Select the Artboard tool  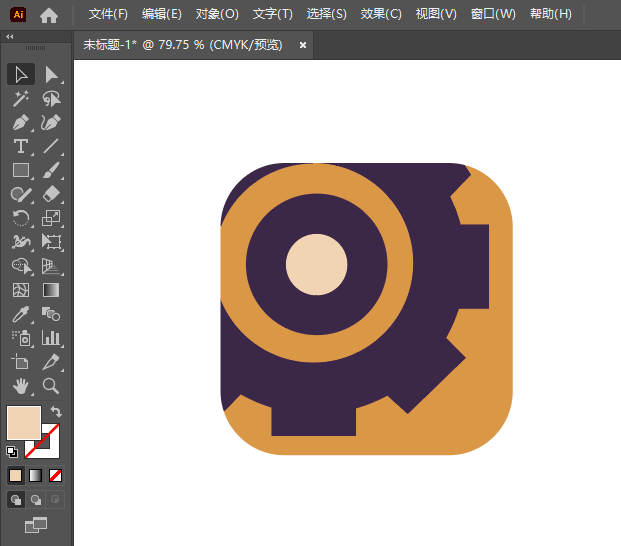(x=21, y=362)
